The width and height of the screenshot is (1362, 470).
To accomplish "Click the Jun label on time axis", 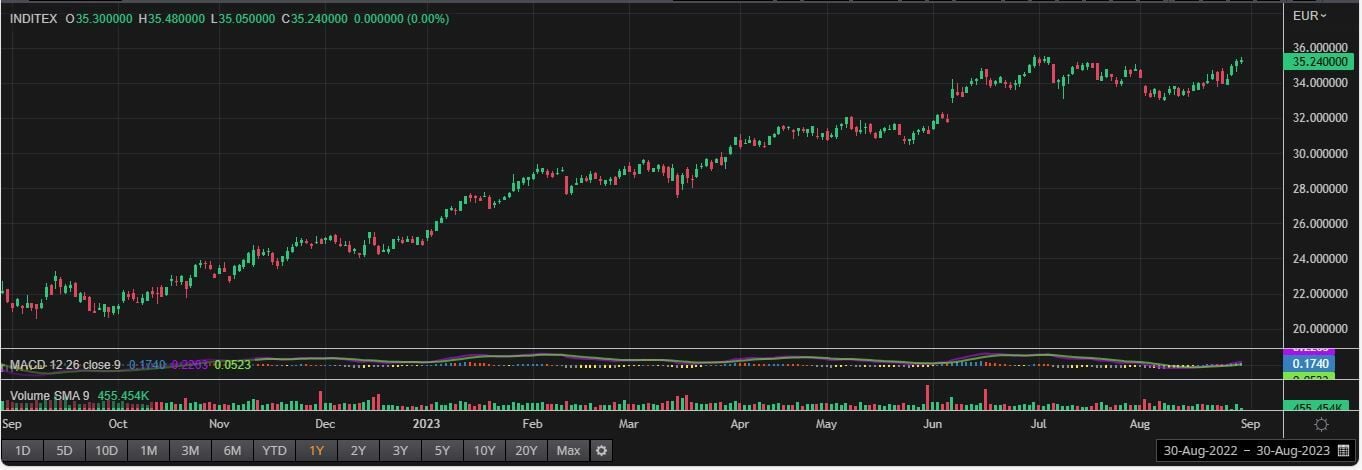I will [x=932, y=424].
